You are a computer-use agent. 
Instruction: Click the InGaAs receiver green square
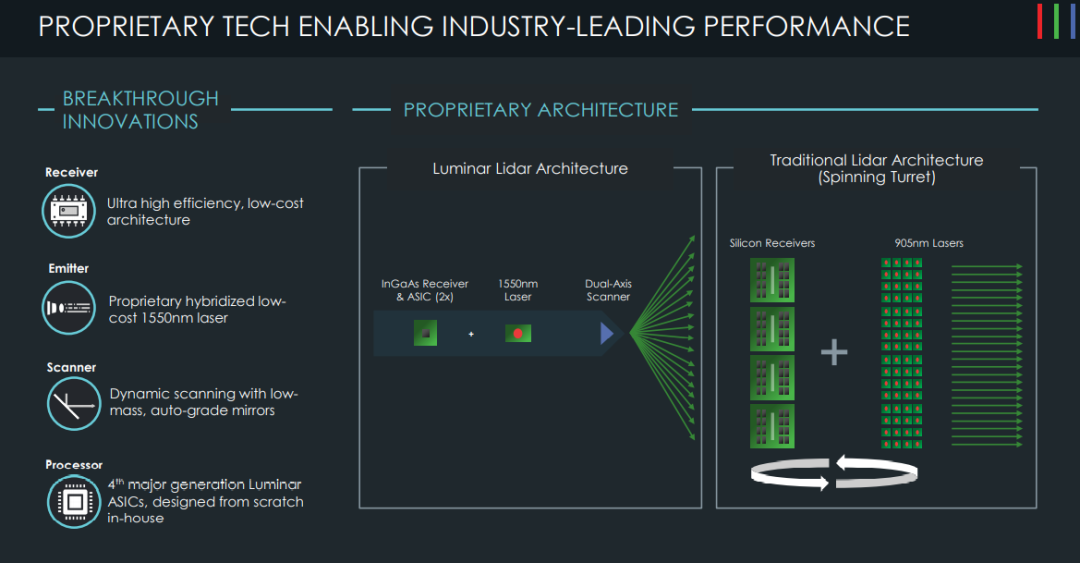pyautogui.click(x=425, y=334)
